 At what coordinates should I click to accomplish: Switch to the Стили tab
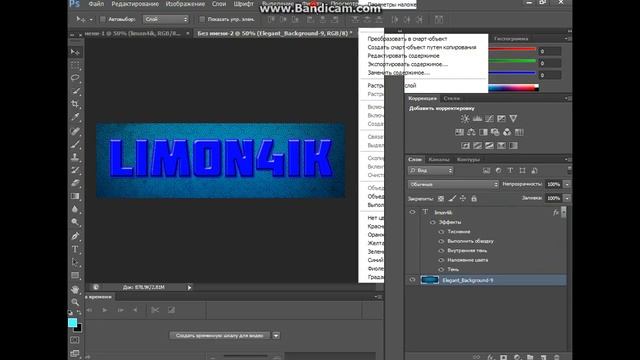451,98
